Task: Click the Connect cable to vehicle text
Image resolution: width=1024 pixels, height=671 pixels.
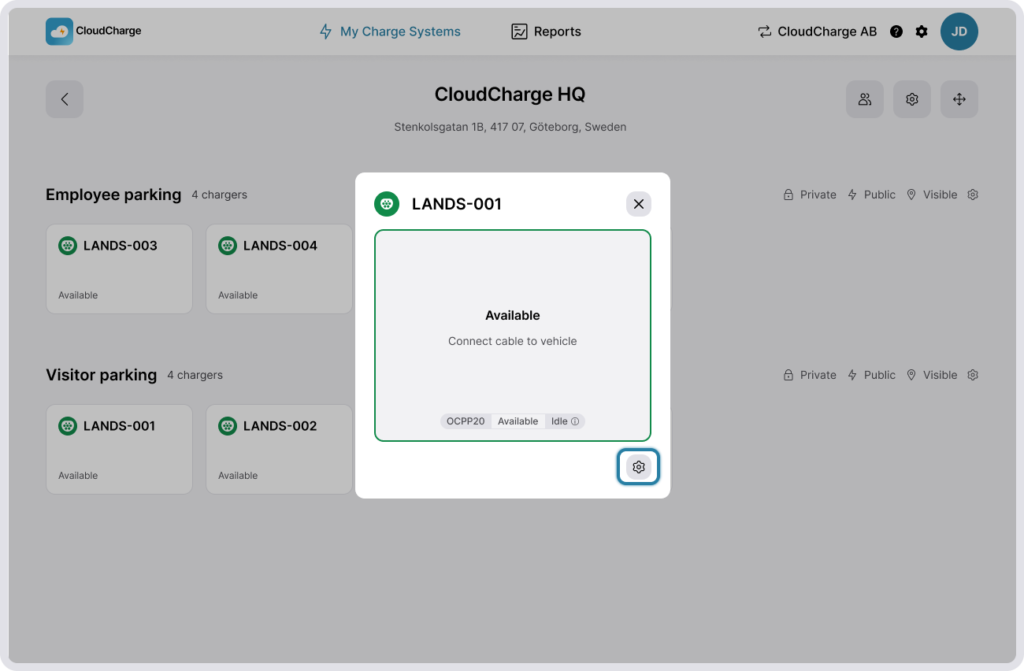Action: tap(513, 341)
